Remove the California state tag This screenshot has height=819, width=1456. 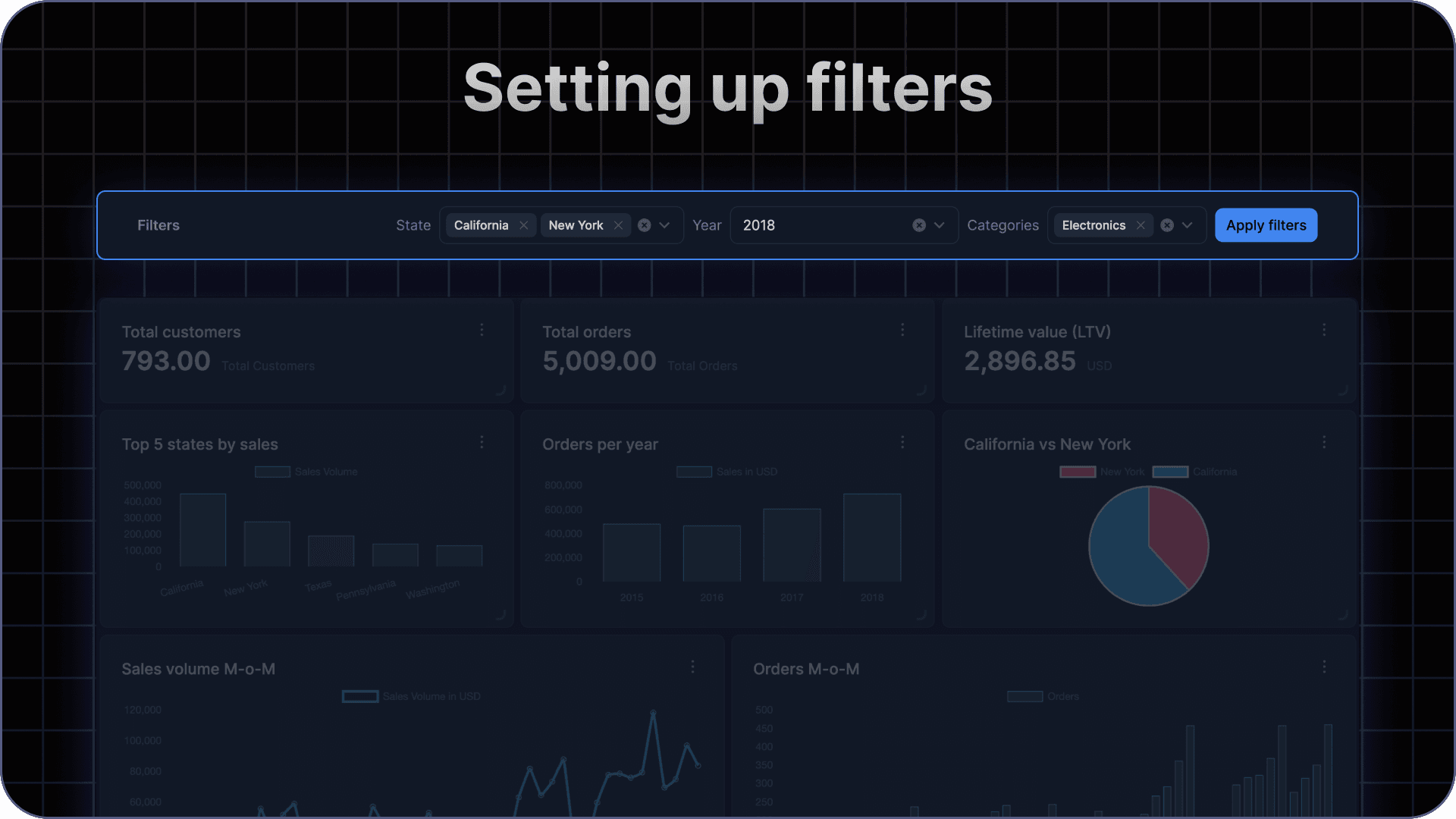523,225
